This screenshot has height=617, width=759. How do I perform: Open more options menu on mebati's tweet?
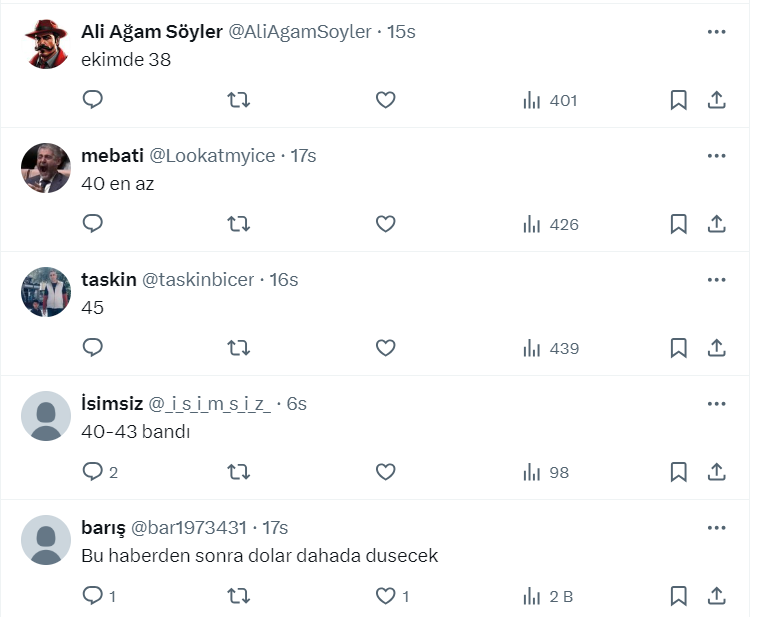[x=716, y=156]
